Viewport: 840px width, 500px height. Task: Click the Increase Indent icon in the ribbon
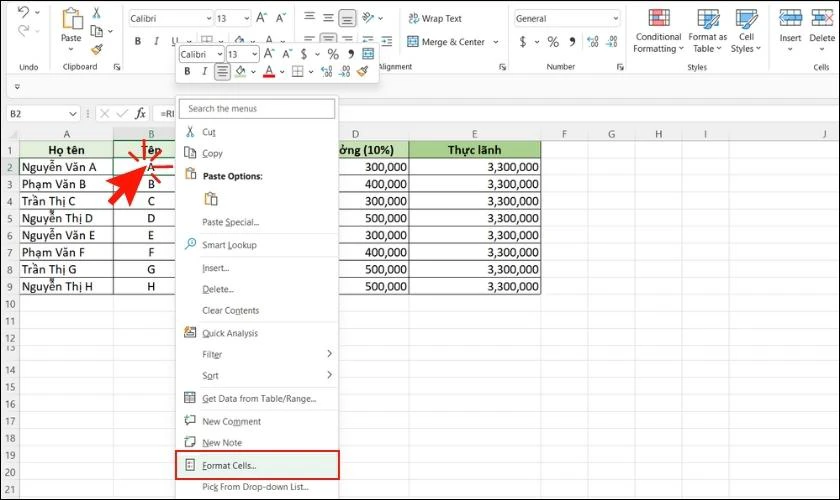click(x=386, y=41)
